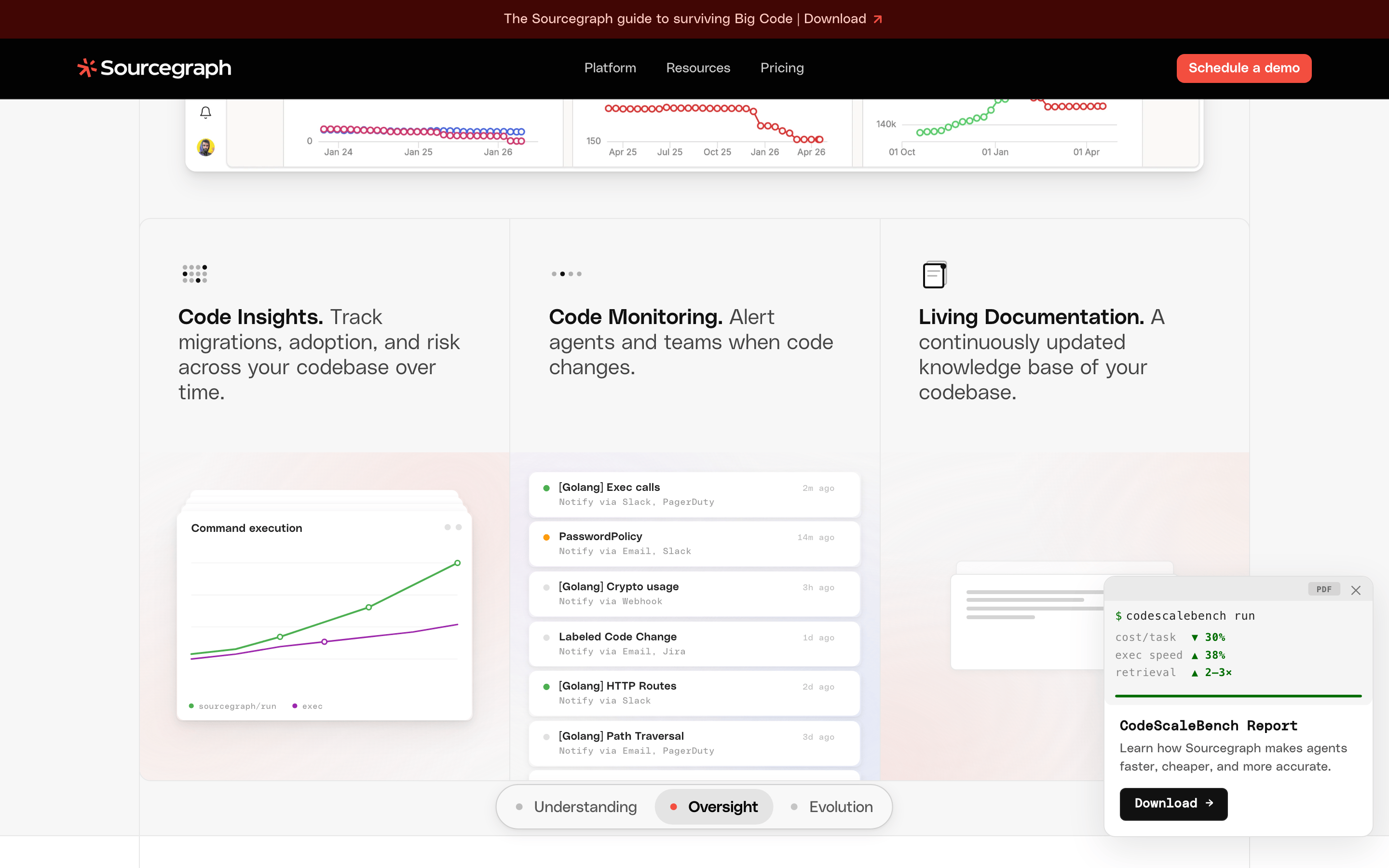Click the exec legend entry
The height and width of the screenshot is (868, 1389).
coord(308,706)
